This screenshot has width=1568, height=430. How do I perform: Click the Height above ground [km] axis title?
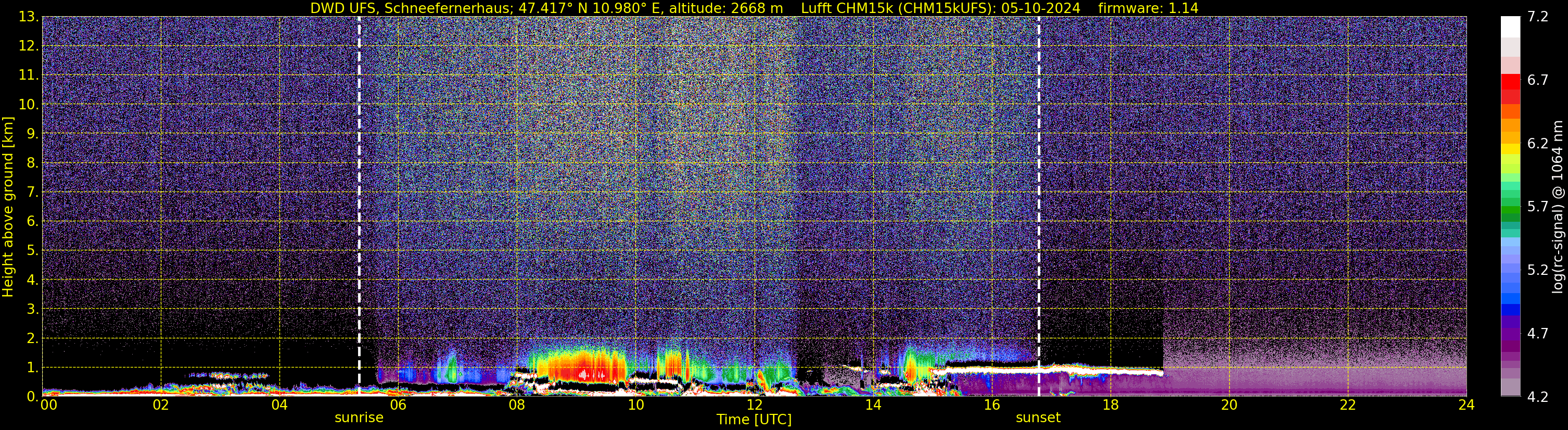[x=8, y=207]
